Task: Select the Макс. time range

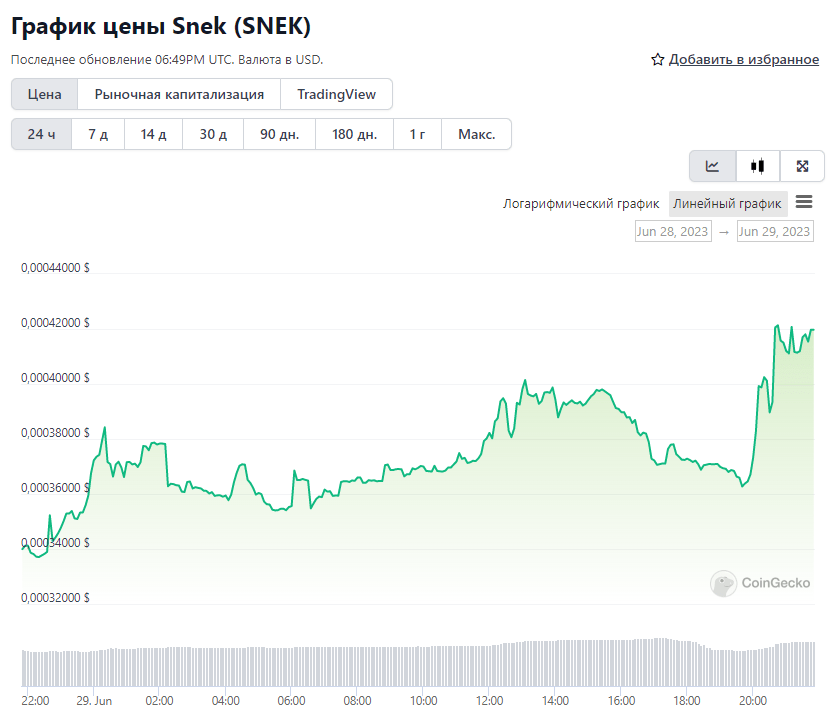Action: pyautogui.click(x=476, y=134)
